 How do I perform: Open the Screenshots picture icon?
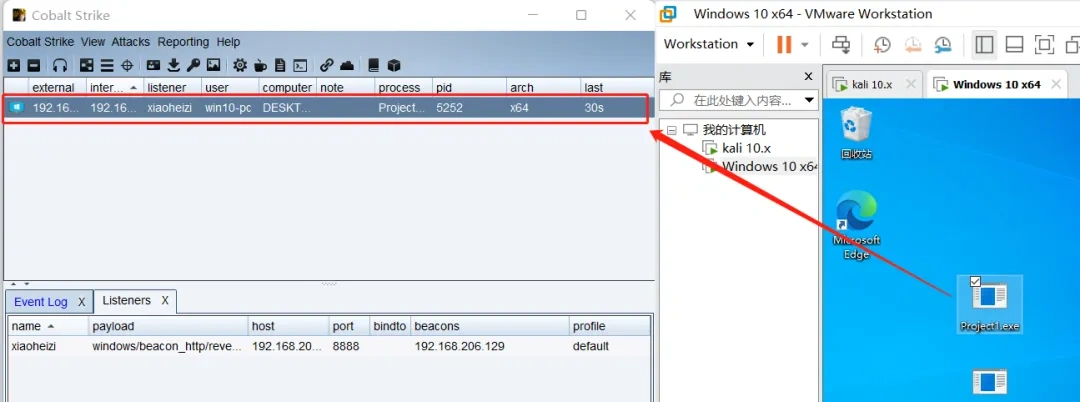214,65
